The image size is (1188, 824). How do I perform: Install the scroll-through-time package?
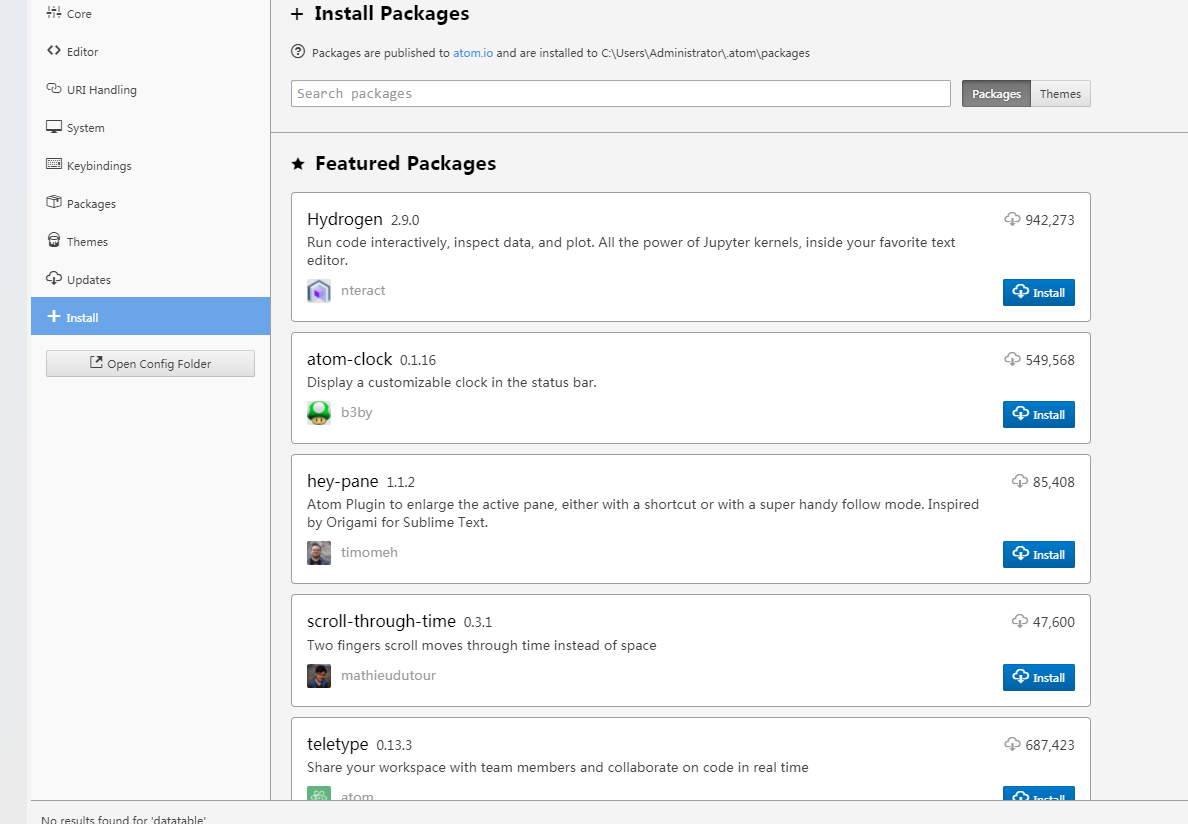(1039, 678)
